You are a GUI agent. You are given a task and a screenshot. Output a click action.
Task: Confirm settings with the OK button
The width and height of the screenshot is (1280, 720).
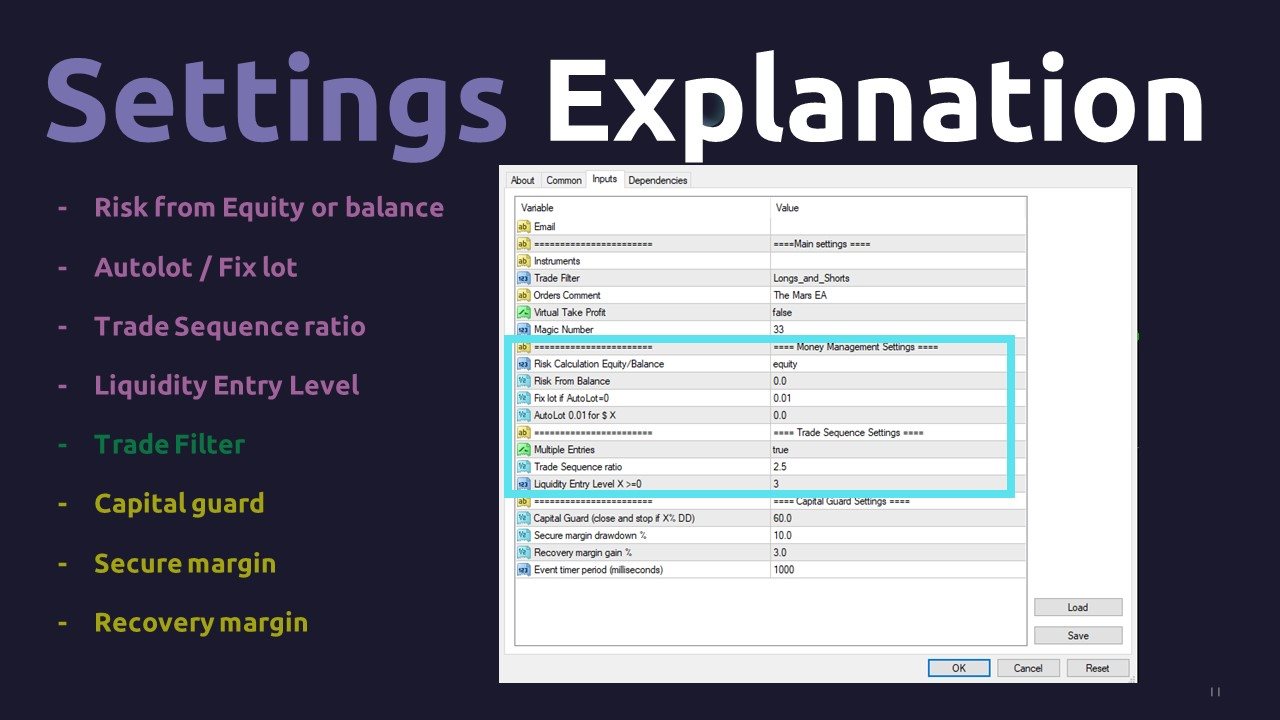pos(959,668)
